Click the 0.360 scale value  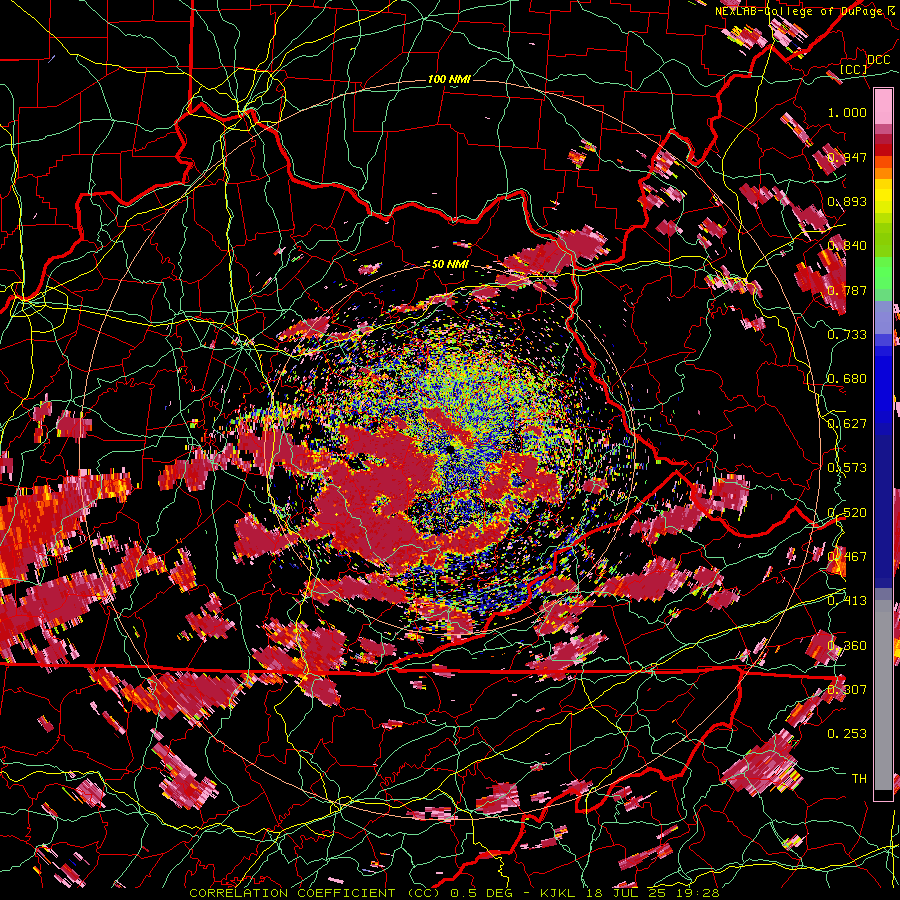tap(847, 646)
